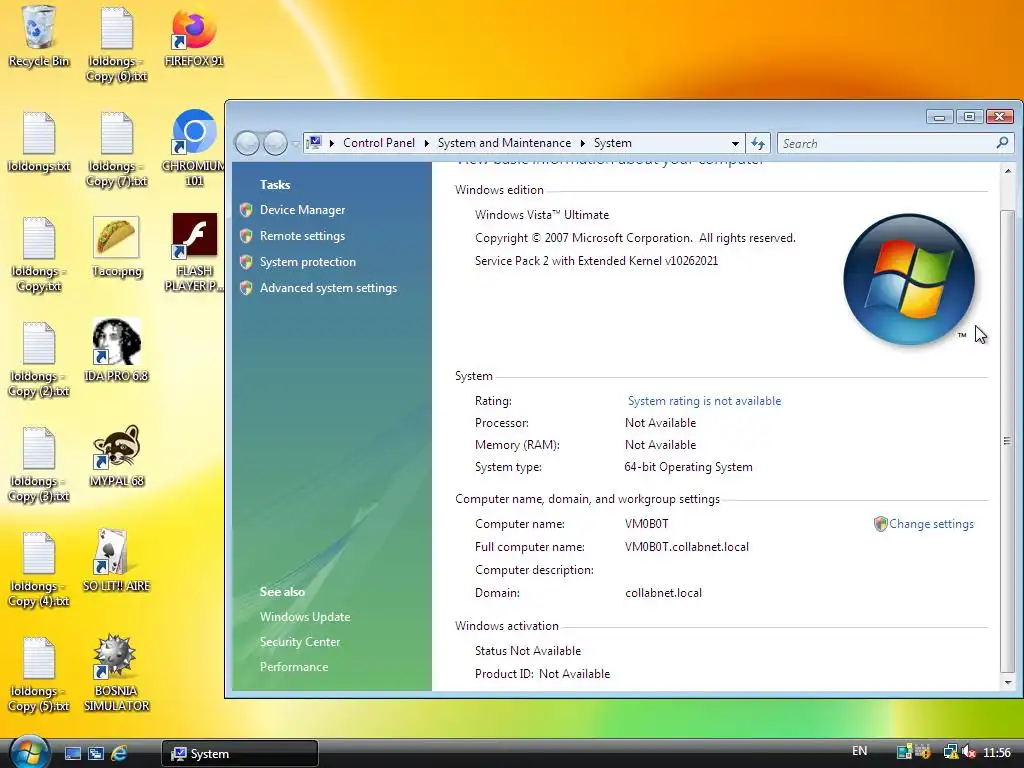Open Performance under See also
Screen dimensions: 1024x768
pos(294,667)
